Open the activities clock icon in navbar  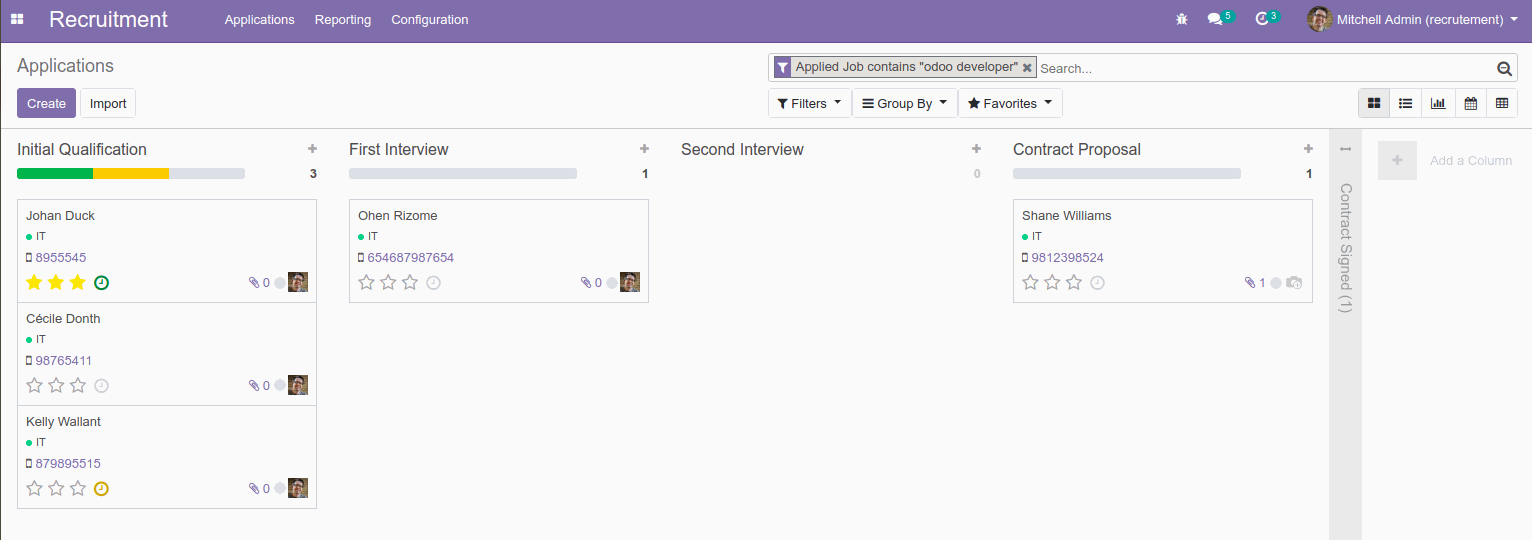pos(1262,19)
